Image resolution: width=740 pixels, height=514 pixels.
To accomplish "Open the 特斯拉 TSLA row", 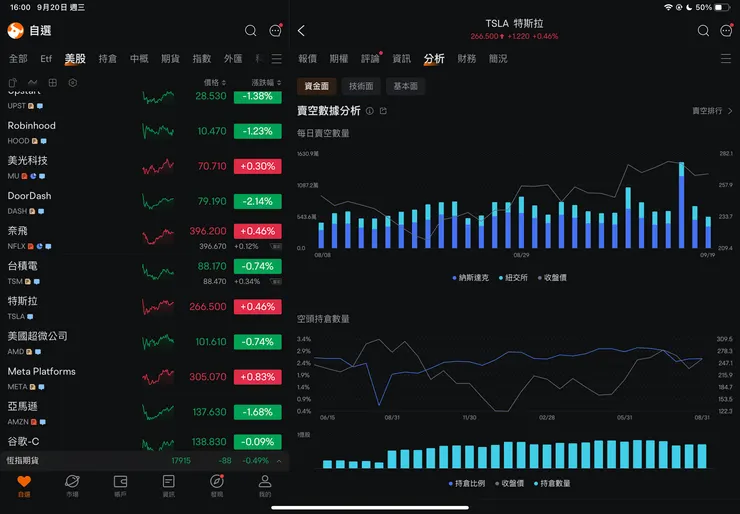I will [144, 308].
